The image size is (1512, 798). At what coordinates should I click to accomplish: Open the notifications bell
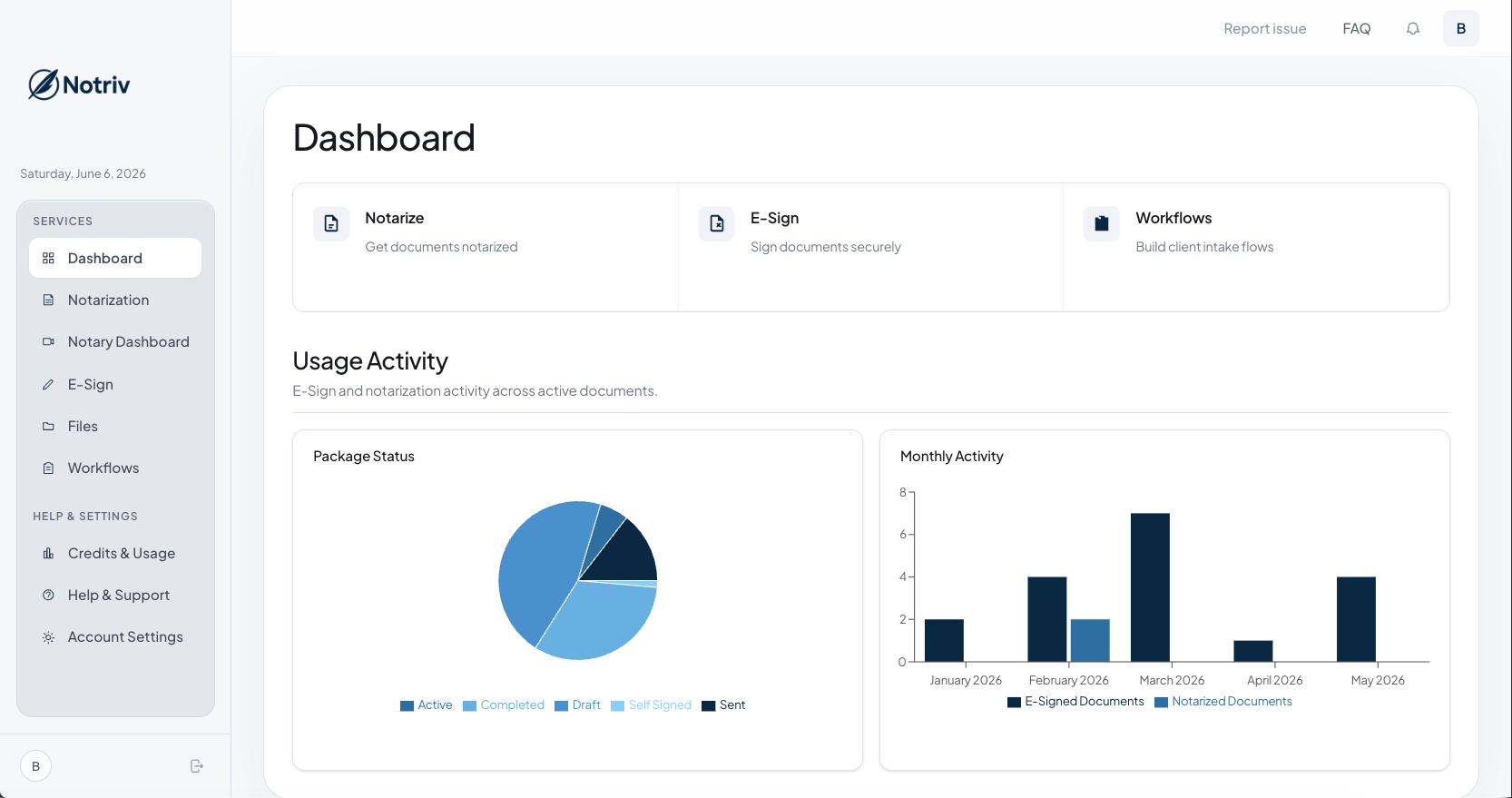click(x=1413, y=29)
